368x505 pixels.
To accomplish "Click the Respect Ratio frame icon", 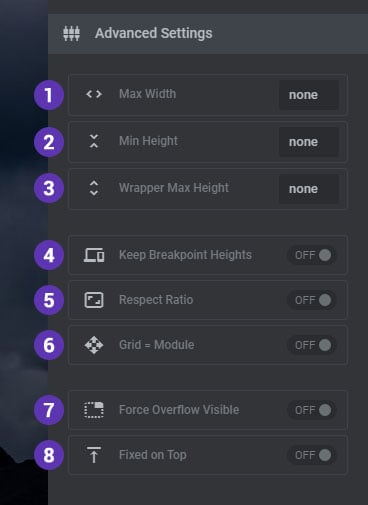I will click(x=94, y=300).
